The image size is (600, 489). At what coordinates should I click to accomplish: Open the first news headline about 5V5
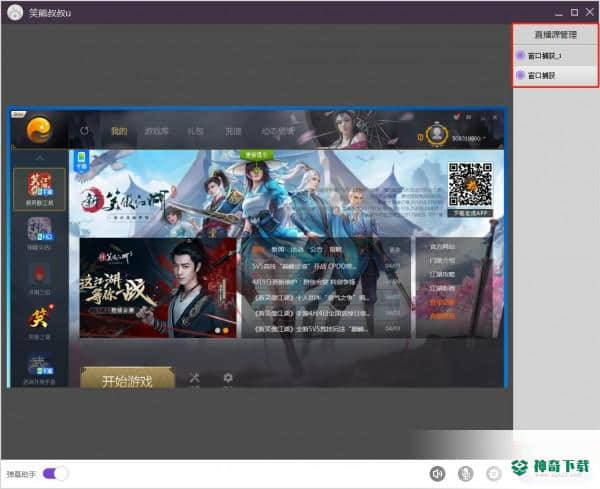305,266
